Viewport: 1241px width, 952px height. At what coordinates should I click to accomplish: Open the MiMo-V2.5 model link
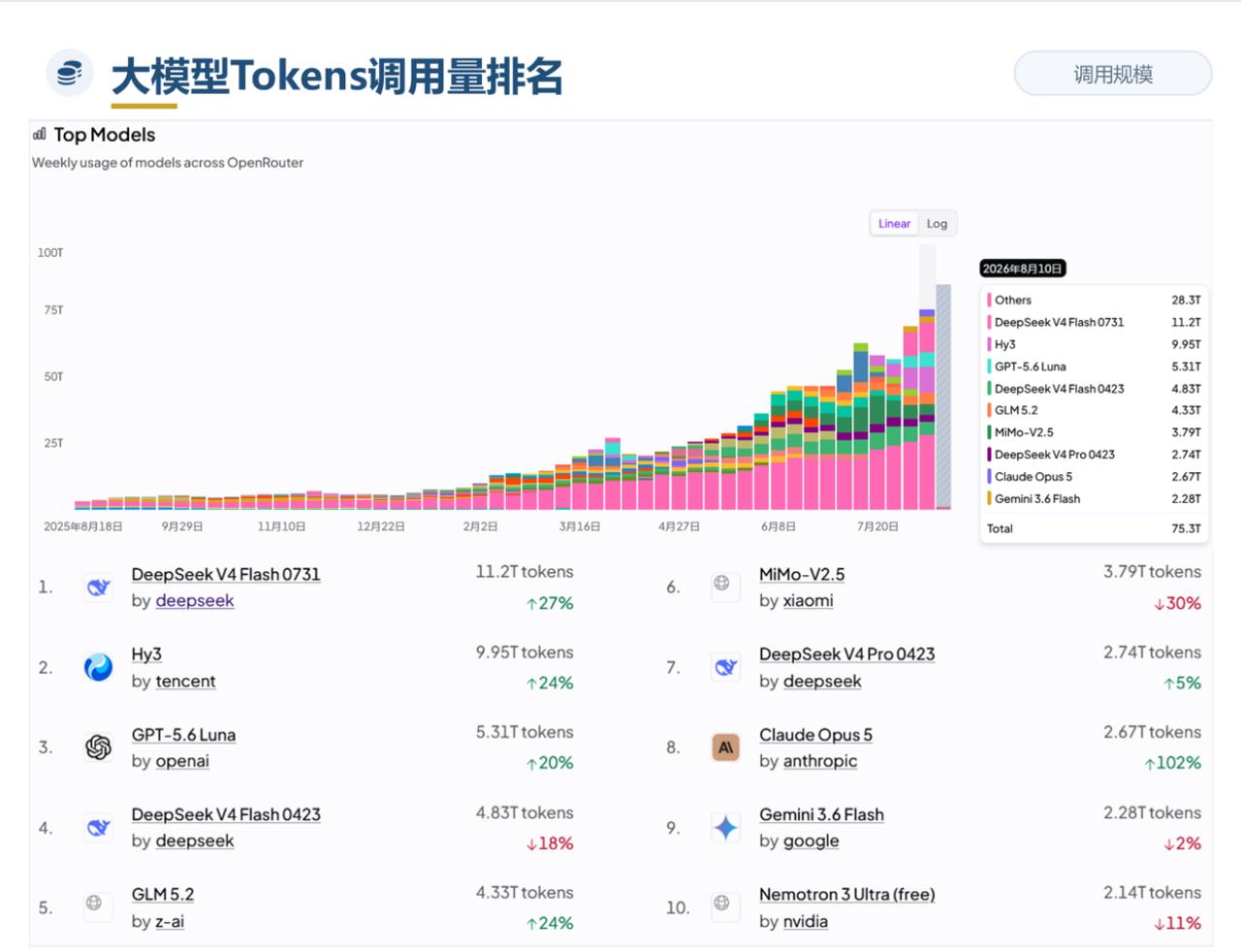802,574
